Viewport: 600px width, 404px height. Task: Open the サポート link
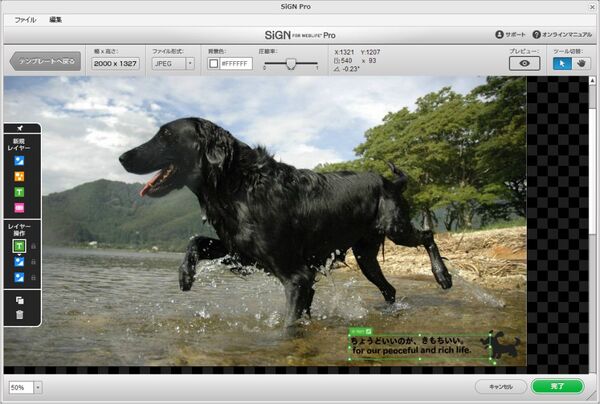click(510, 34)
